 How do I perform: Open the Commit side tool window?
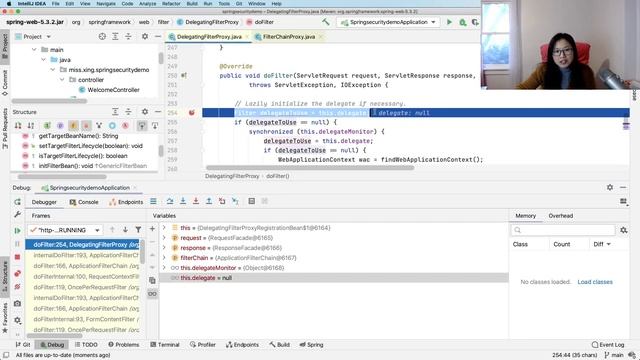pos(5,83)
